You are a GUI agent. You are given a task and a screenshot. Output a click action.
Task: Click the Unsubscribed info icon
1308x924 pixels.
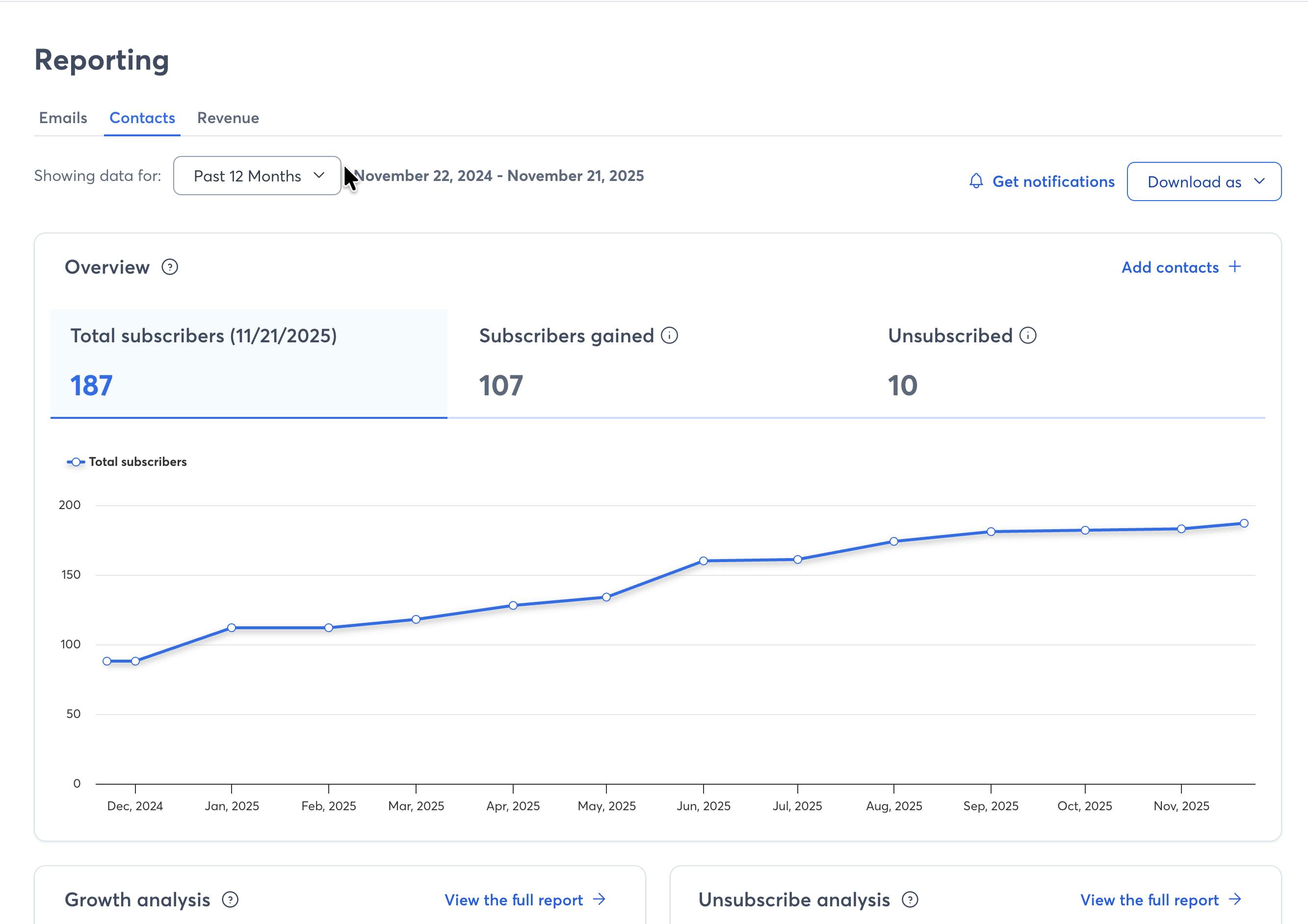[x=1028, y=335]
